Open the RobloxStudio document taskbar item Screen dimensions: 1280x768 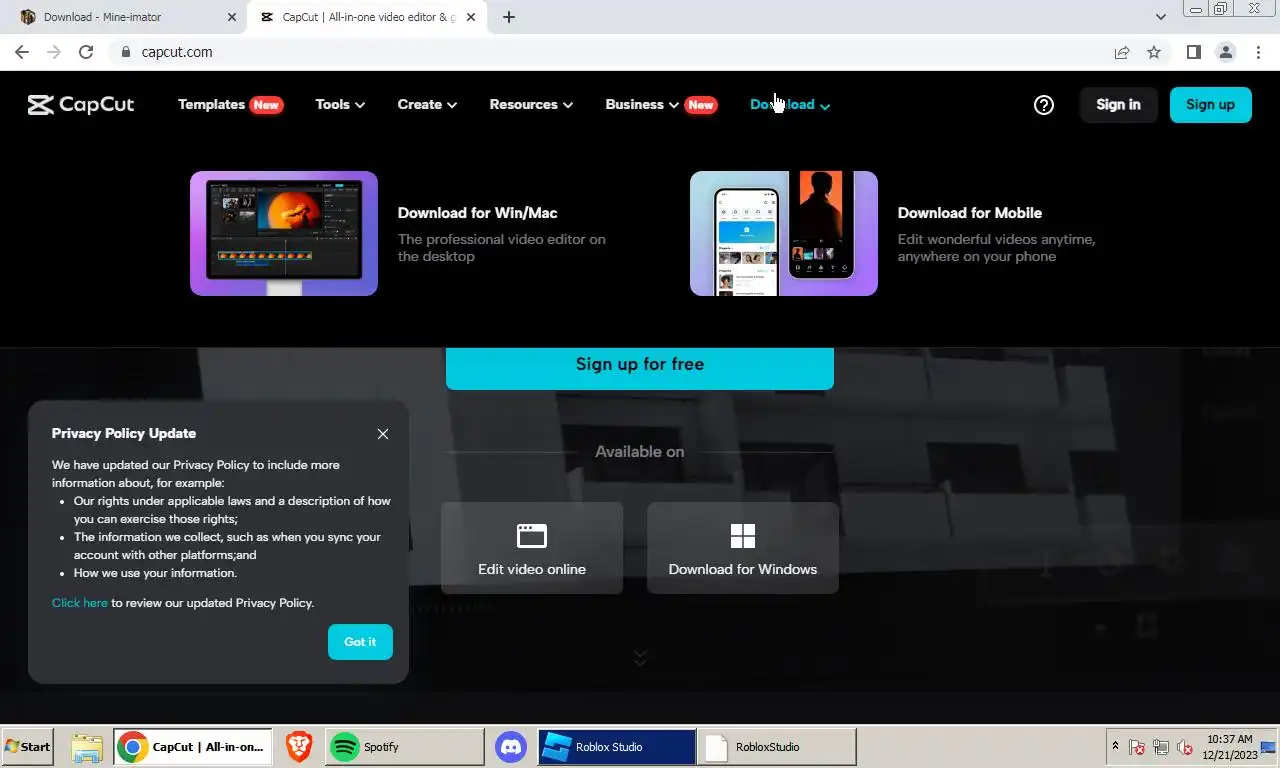coord(776,746)
